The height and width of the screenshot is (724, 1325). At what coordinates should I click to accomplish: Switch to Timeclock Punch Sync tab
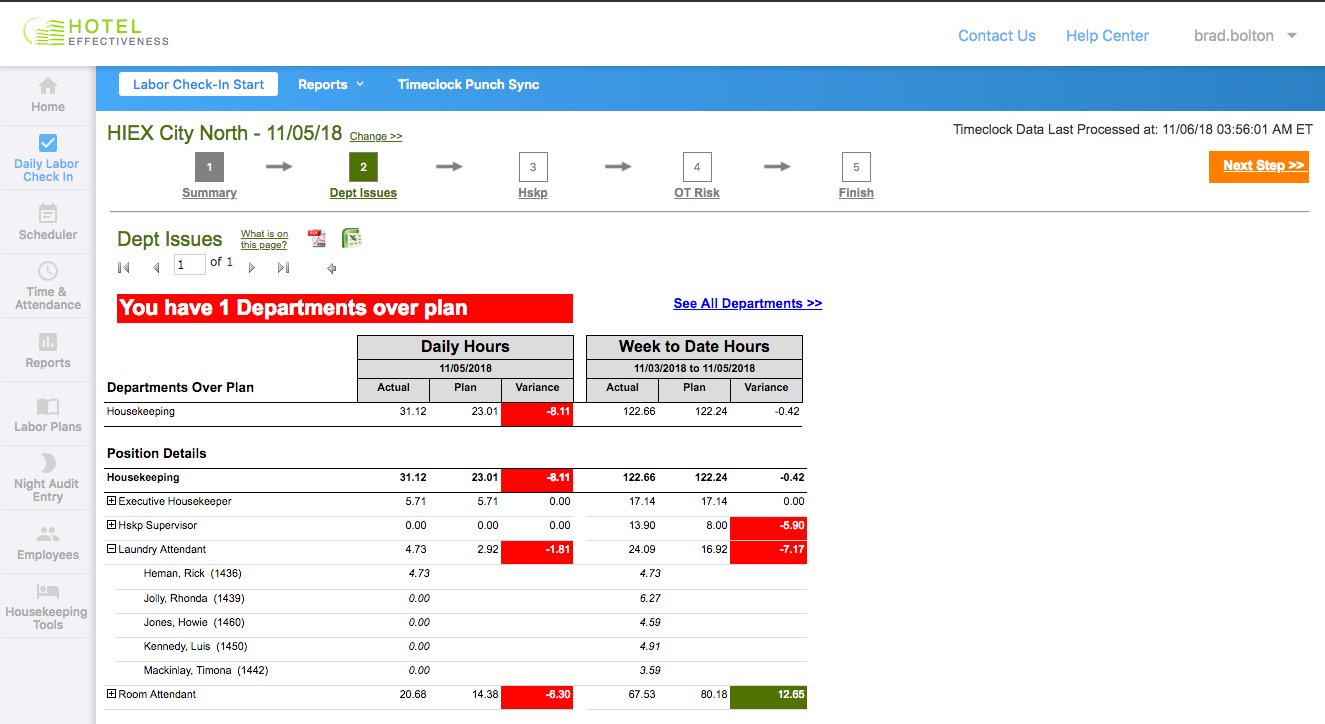click(468, 85)
